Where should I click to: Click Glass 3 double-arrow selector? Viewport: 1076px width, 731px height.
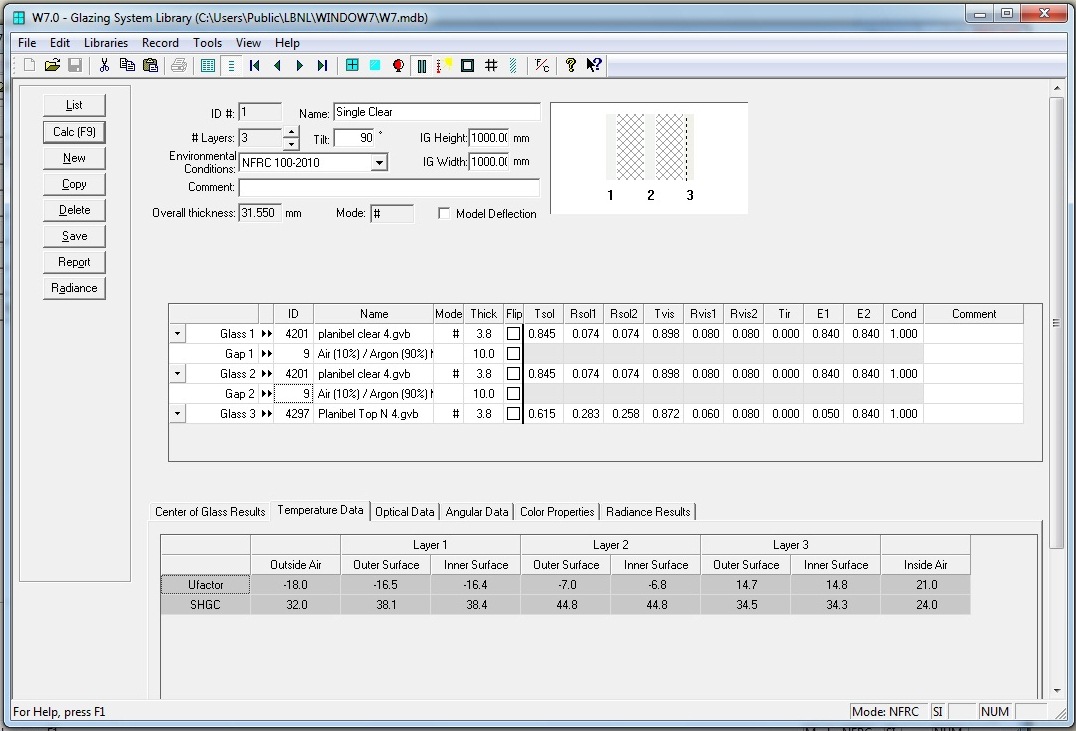point(266,413)
